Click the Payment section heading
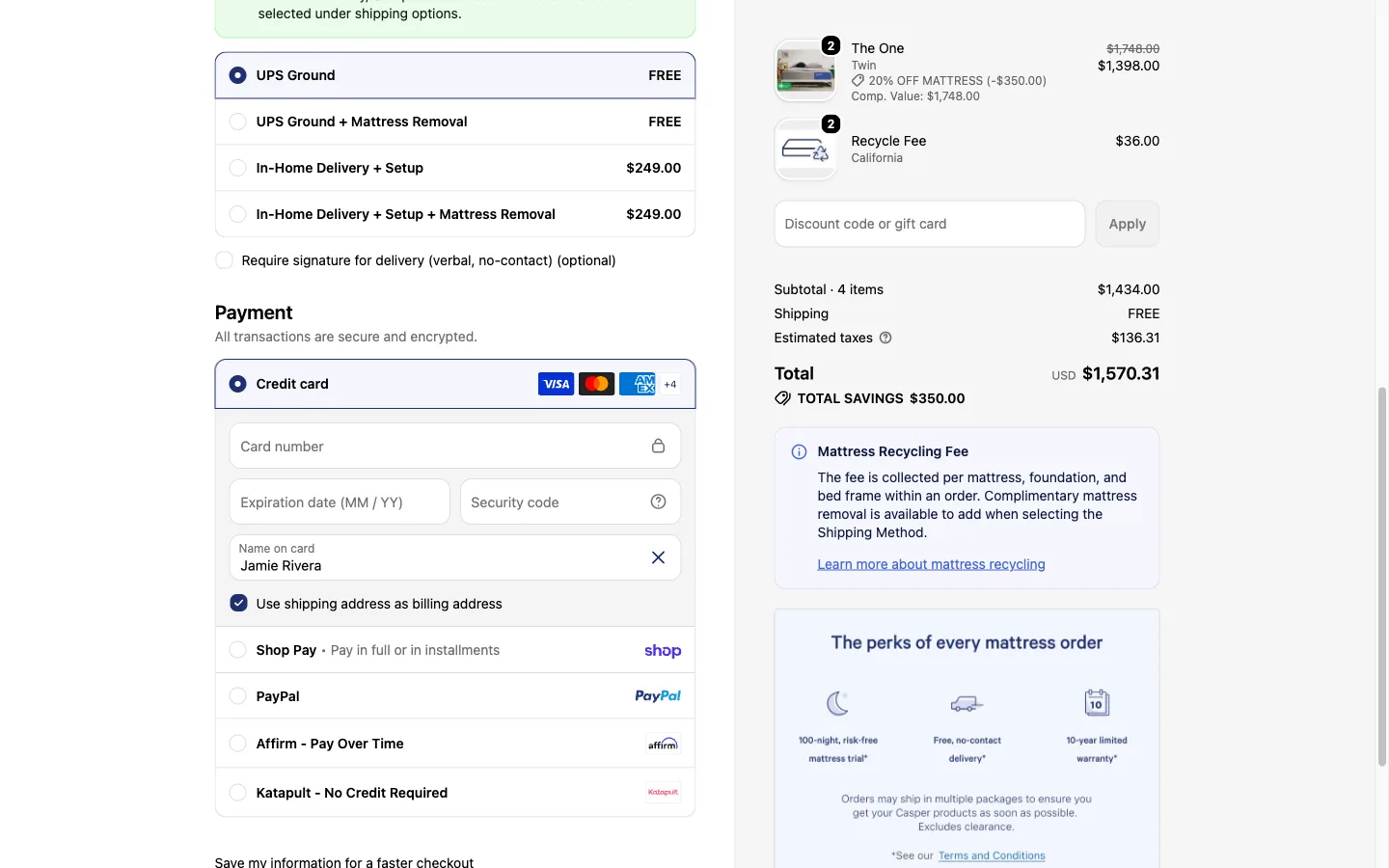This screenshot has width=1389, height=868. point(254,312)
